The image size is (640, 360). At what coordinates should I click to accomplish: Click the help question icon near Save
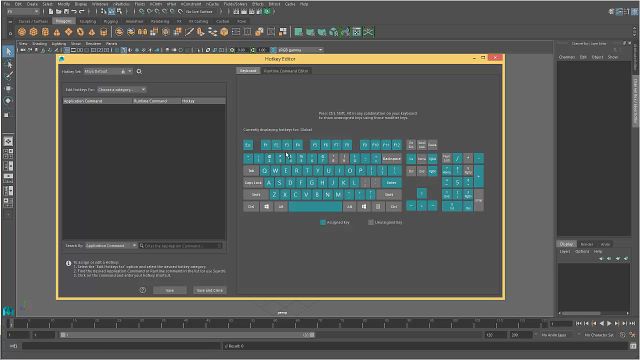point(142,290)
